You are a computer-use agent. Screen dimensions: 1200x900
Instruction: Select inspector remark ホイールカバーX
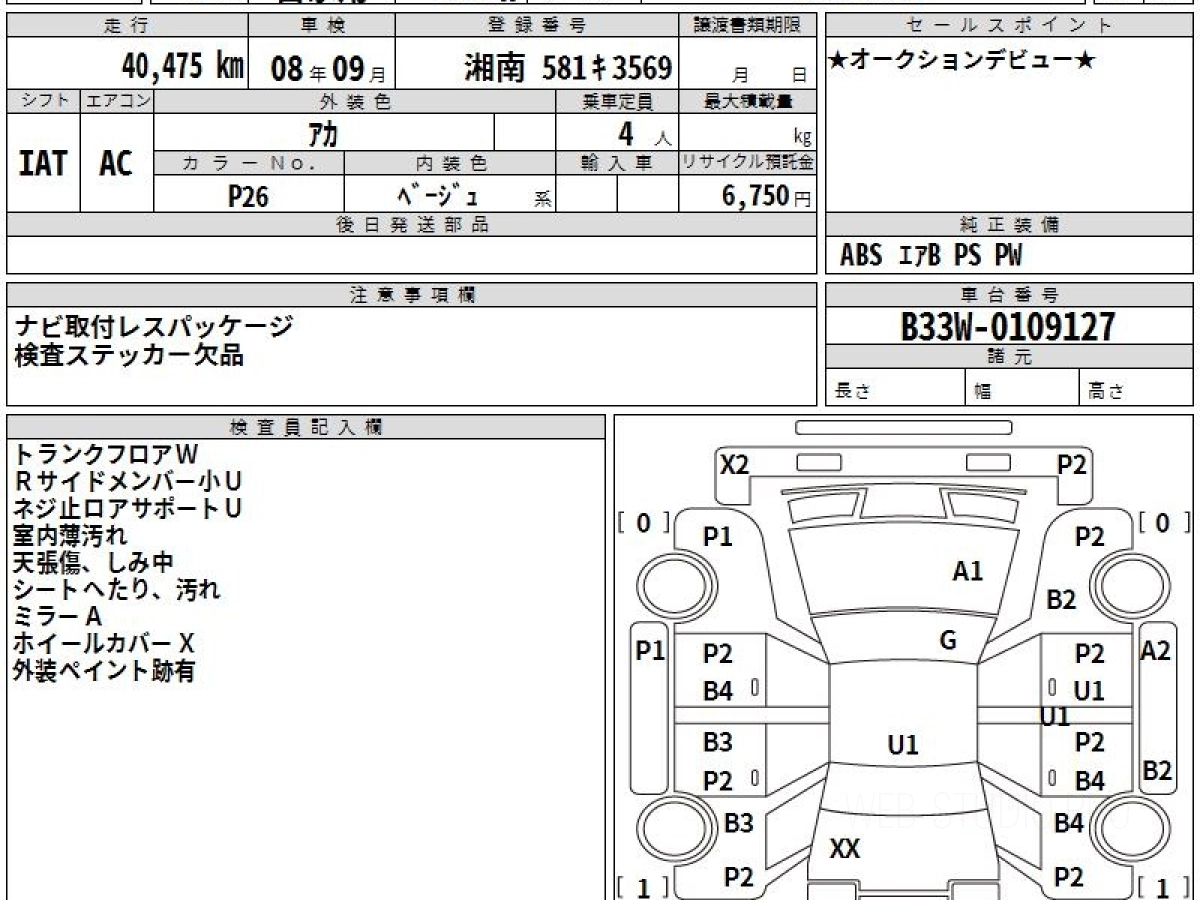pos(104,643)
